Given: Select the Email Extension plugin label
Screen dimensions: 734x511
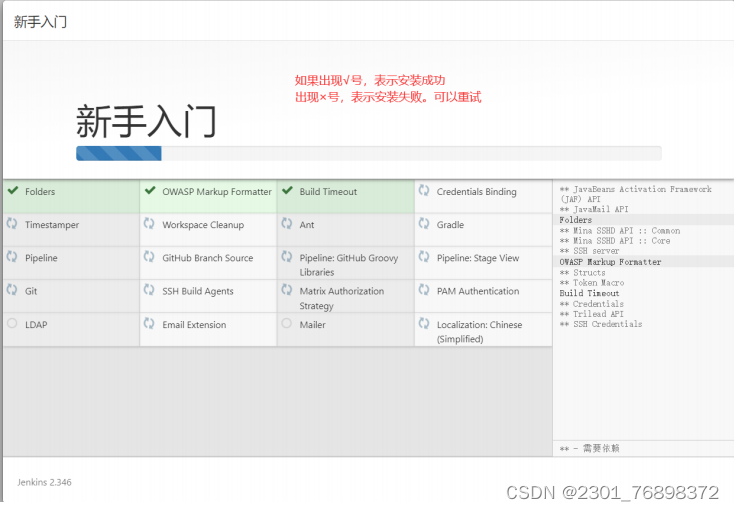Looking at the screenshot, I should (194, 325).
